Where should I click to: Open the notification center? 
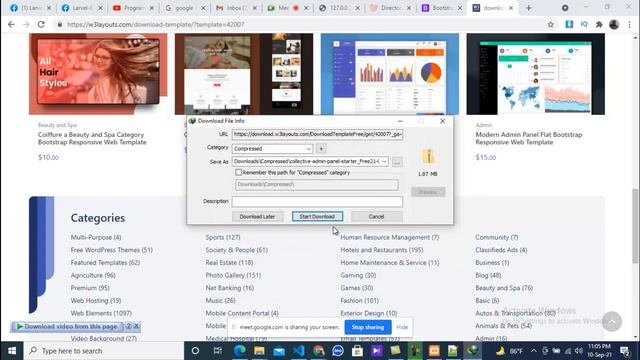(624, 351)
